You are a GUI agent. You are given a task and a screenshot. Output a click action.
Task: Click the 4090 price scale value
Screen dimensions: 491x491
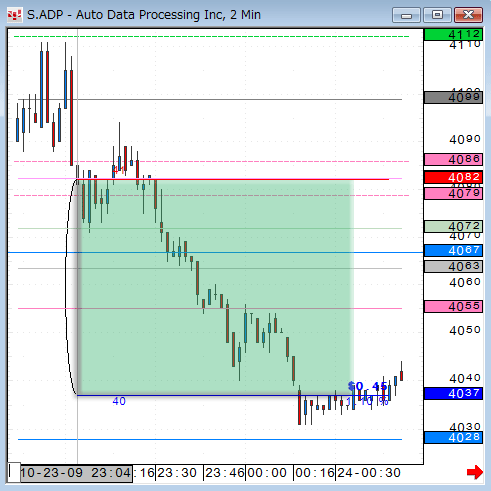tap(465, 139)
